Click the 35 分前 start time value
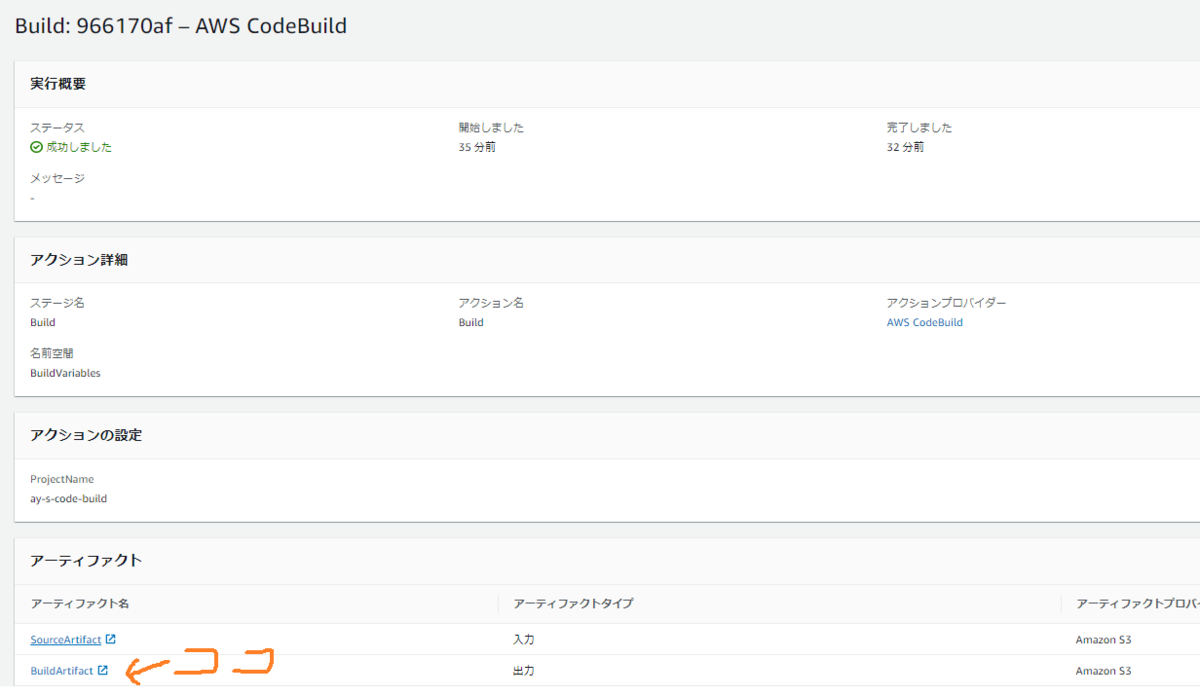 point(477,147)
